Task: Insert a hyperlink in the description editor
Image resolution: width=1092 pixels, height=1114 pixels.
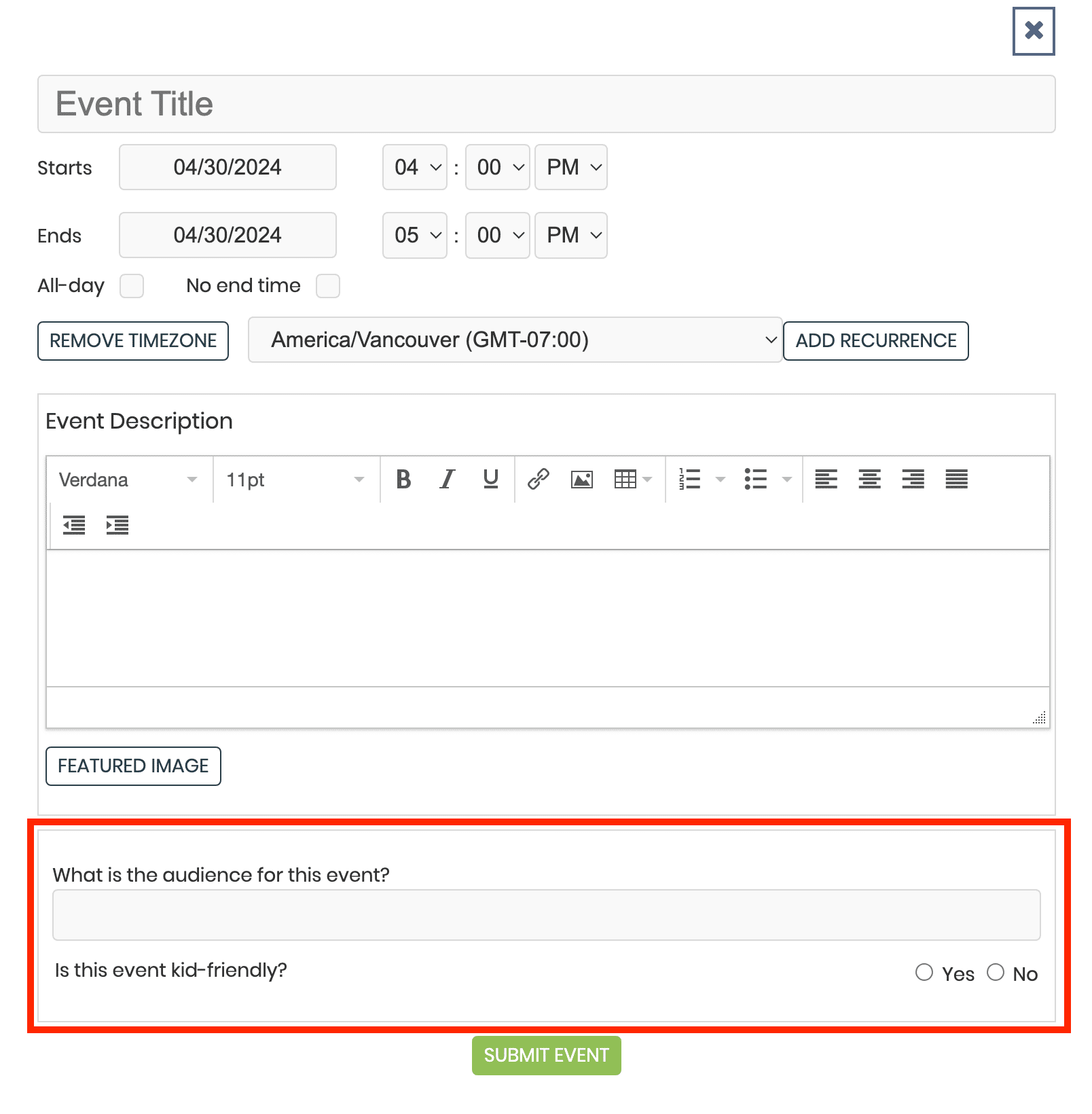Action: coord(538,480)
